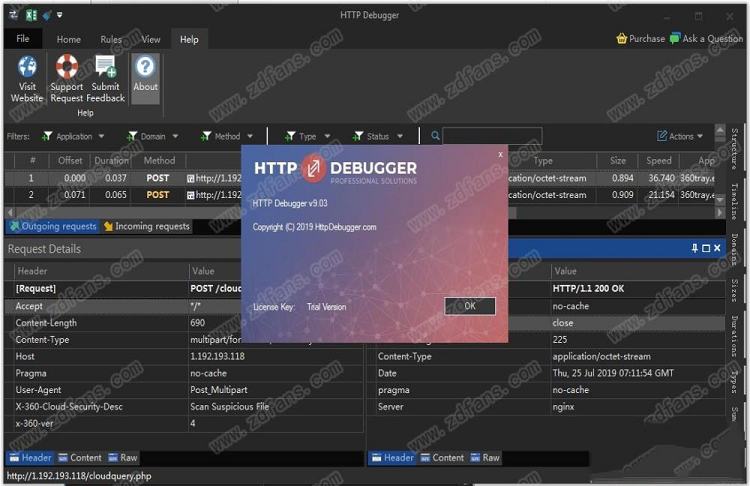Open the Sizes side tab
The width and height of the screenshot is (750, 486).
(x=734, y=291)
